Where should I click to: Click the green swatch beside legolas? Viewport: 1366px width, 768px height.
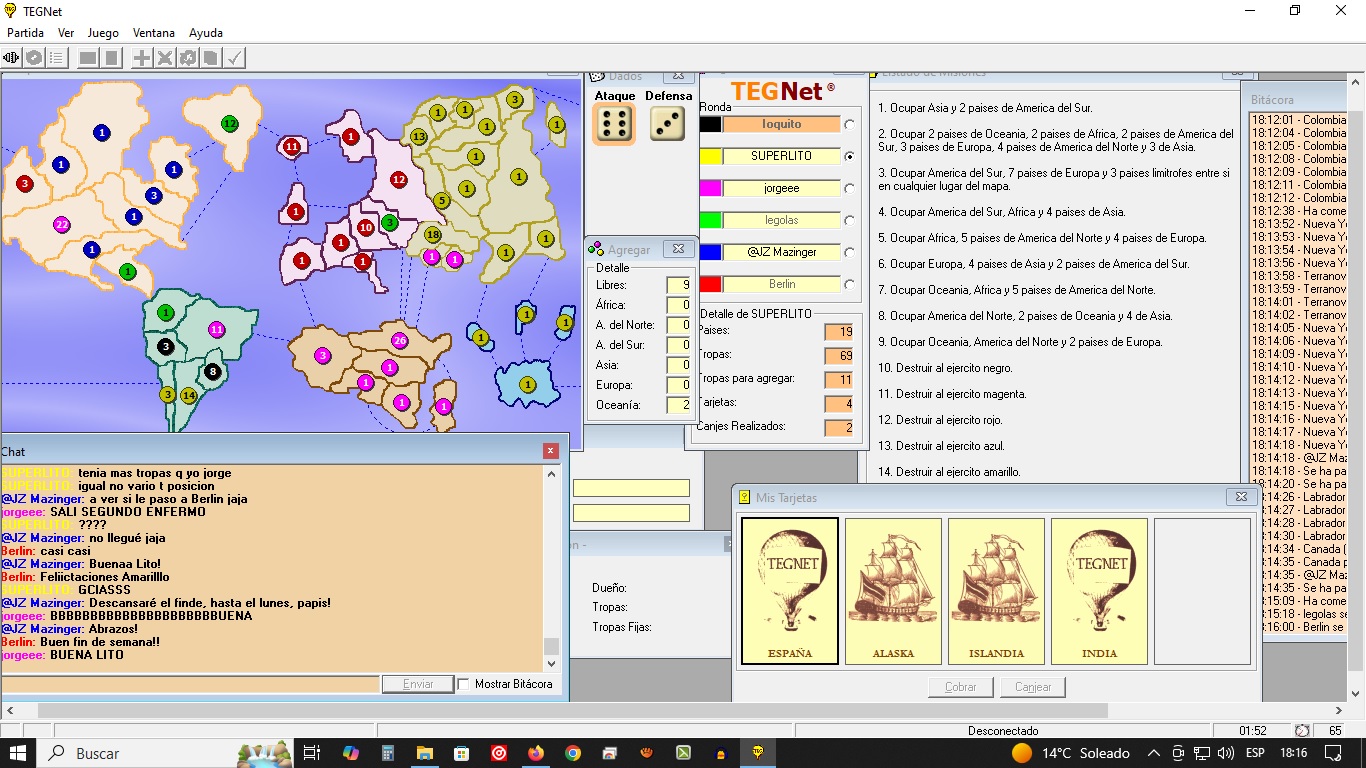point(710,220)
